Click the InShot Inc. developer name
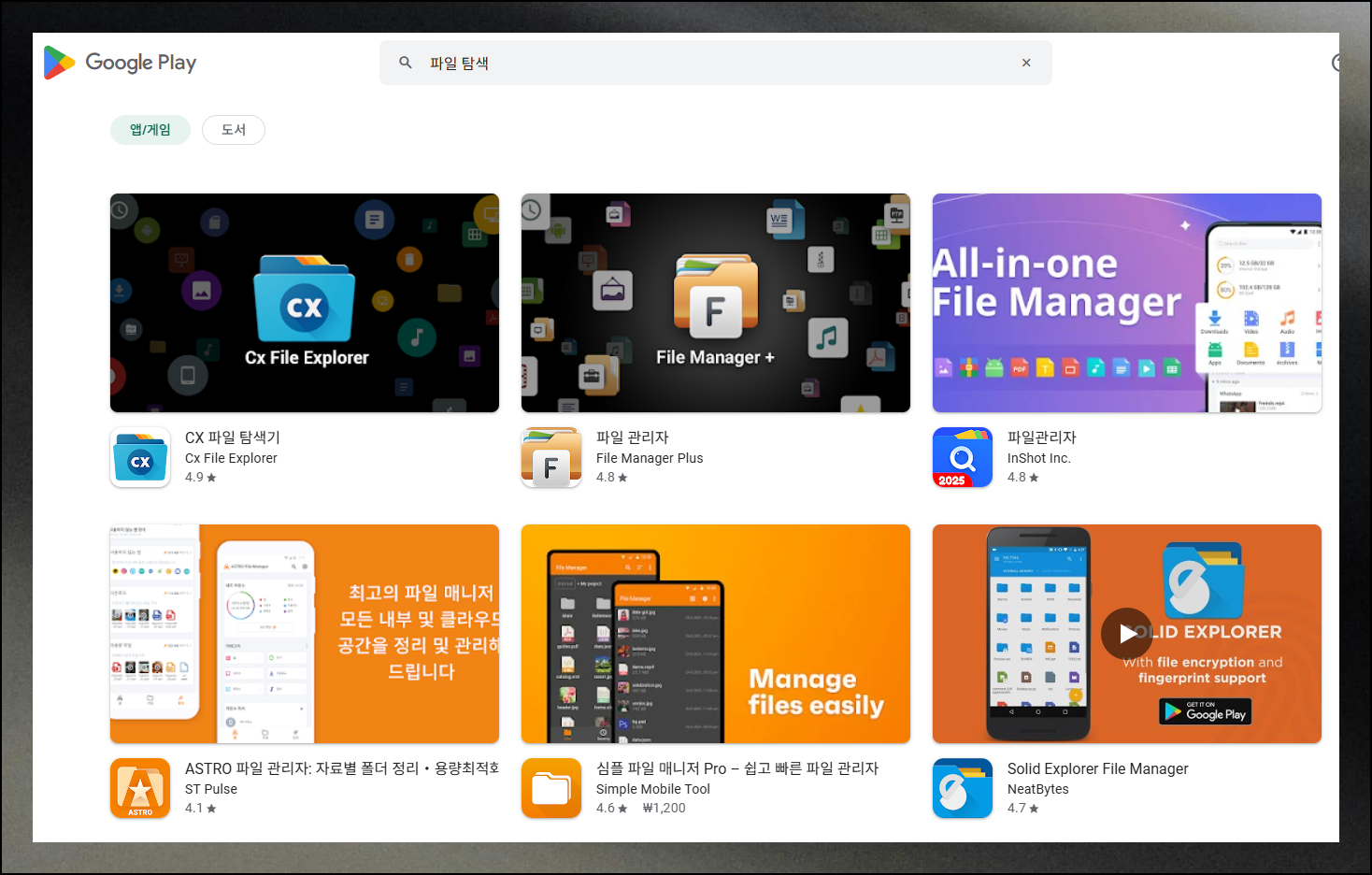Image resolution: width=1372 pixels, height=875 pixels. (1039, 458)
